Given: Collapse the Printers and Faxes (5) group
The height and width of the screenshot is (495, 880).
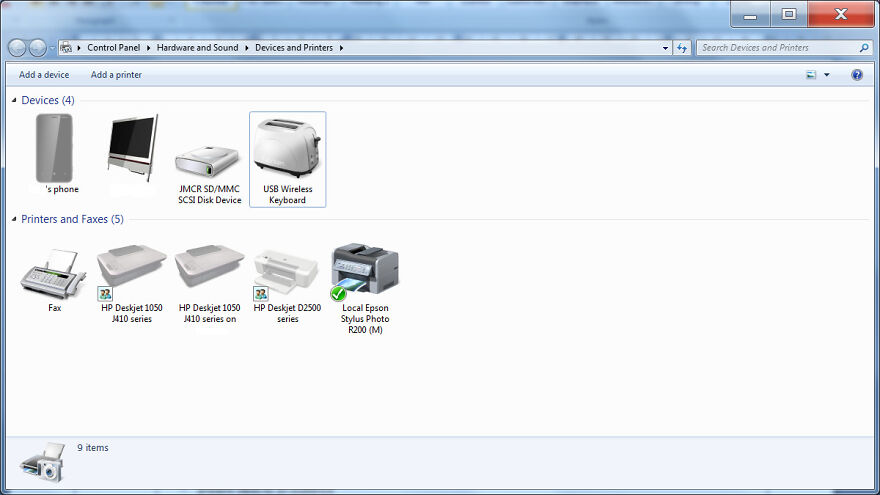Looking at the screenshot, I should (14, 219).
